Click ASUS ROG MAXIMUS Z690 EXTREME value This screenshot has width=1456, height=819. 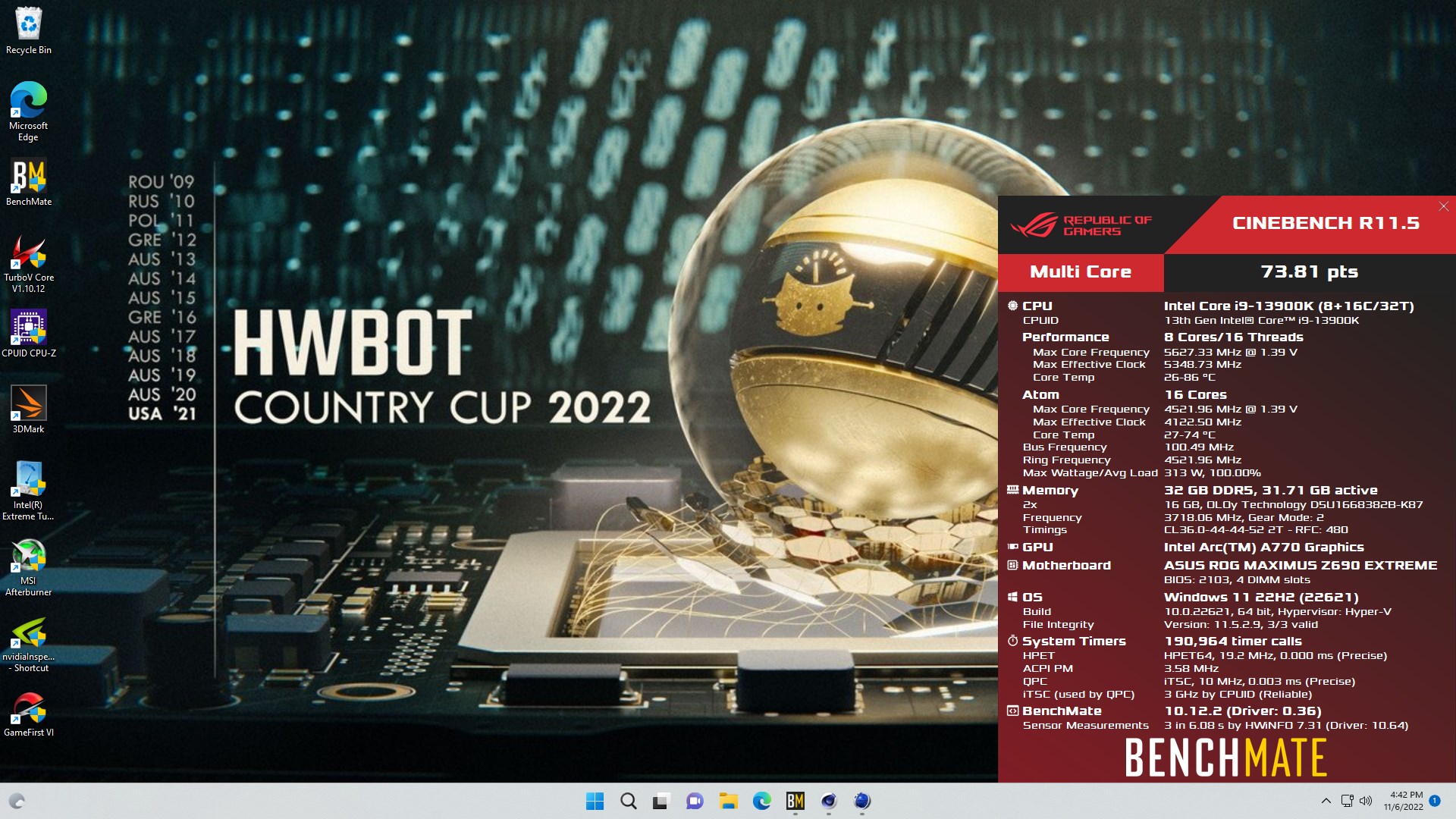click(x=1301, y=565)
